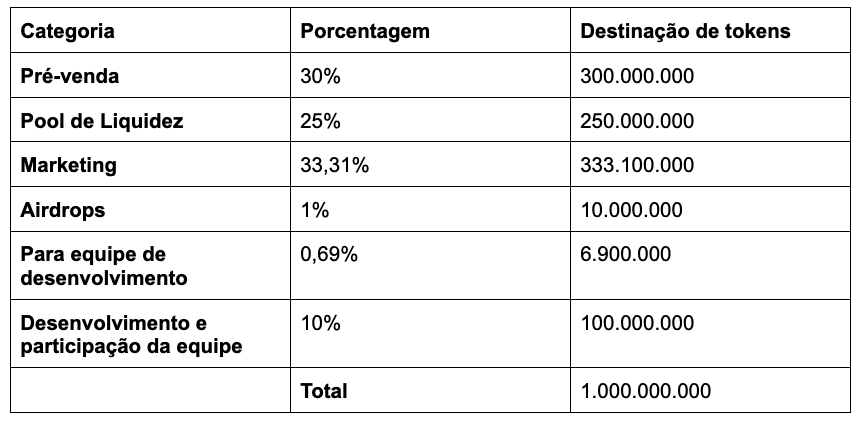Click the Pool de Liquidez cell

click(x=150, y=120)
